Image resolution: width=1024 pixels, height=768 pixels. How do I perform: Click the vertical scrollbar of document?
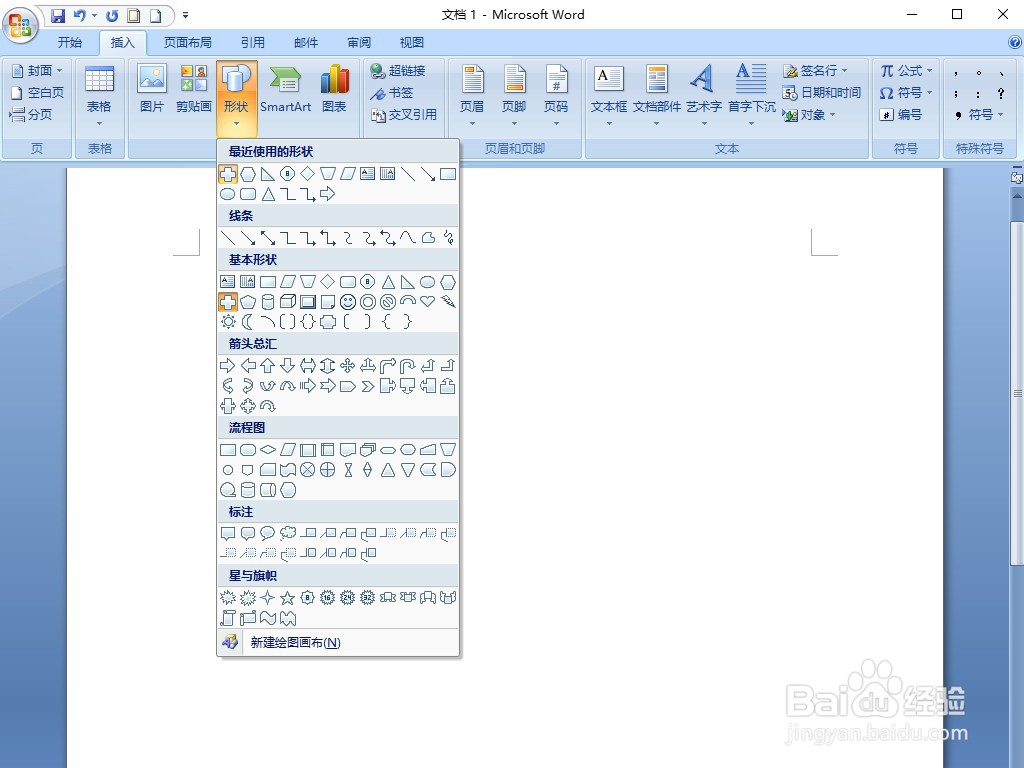pos(1017,392)
